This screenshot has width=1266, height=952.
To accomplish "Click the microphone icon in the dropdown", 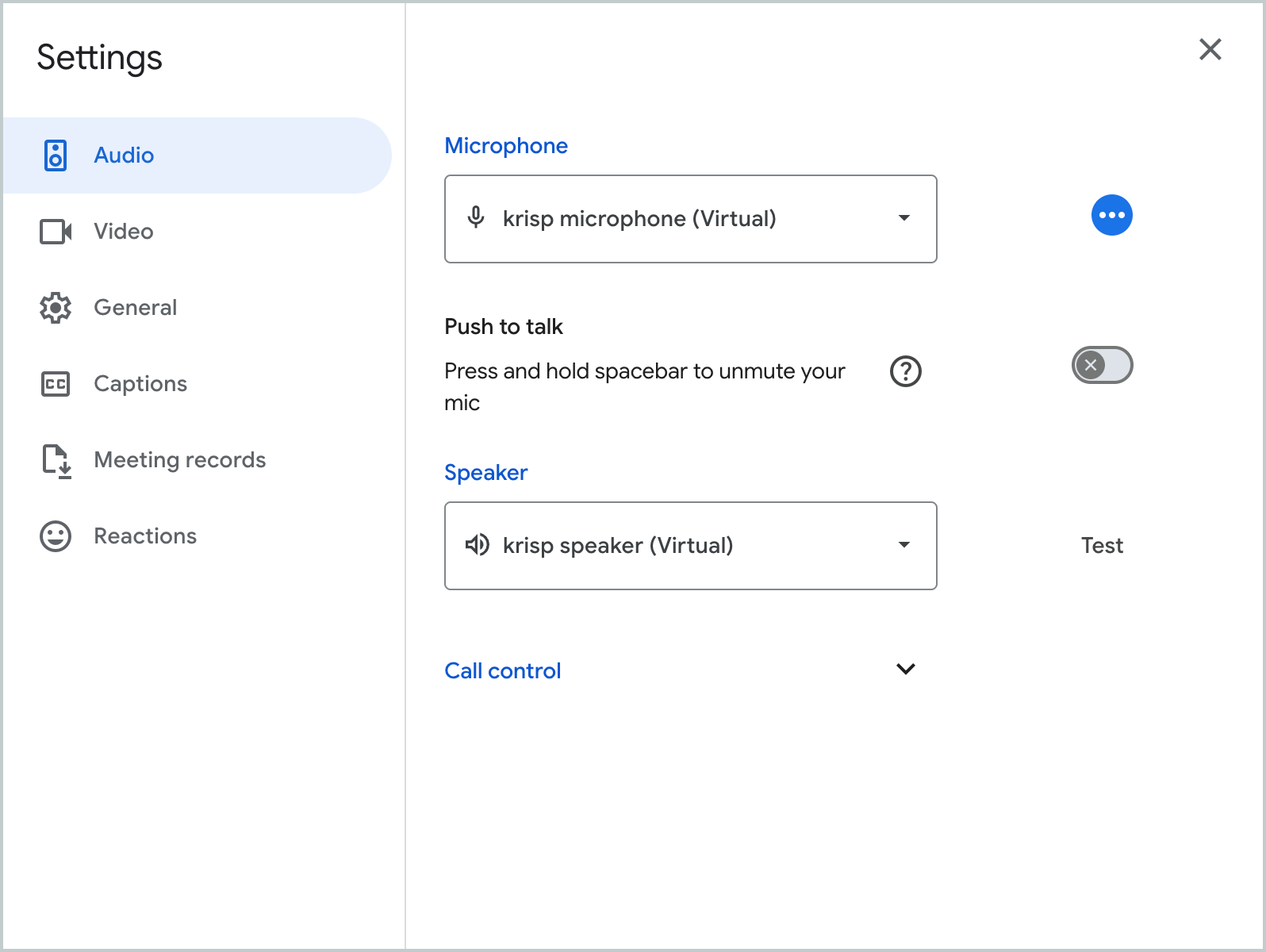I will point(476,217).
